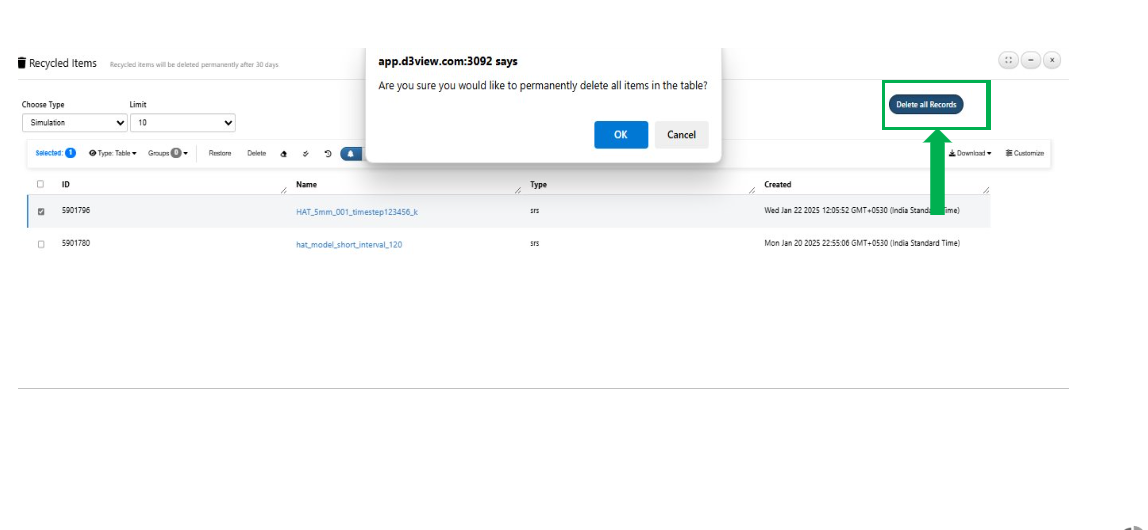Click the fullscreen expand icon button
The width and height of the screenshot is (1148, 530).
click(x=1008, y=60)
